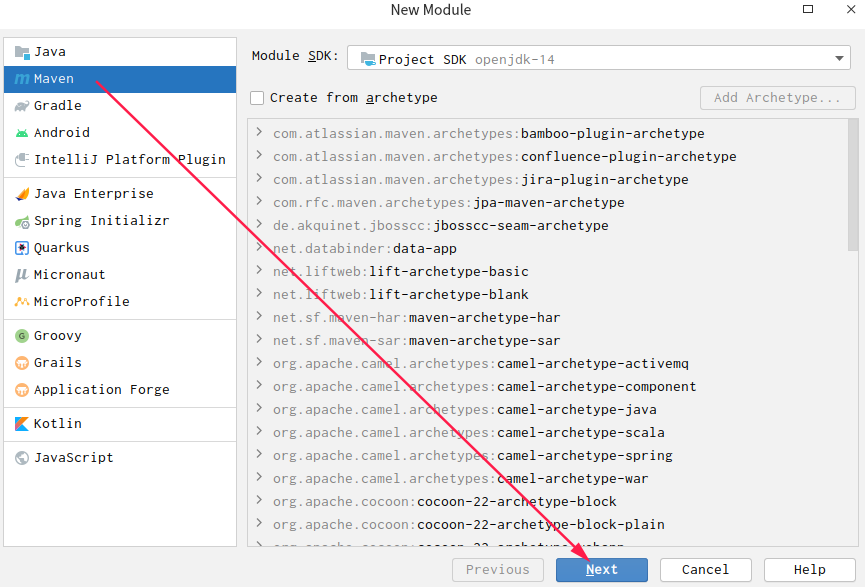Select camel-archetype-component row
The width and height of the screenshot is (865, 587).
click(547, 386)
